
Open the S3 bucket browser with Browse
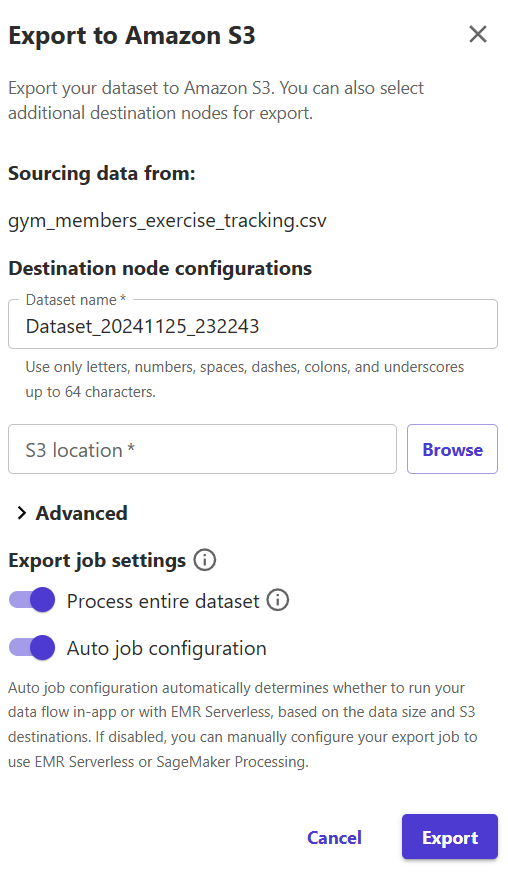[452, 449]
